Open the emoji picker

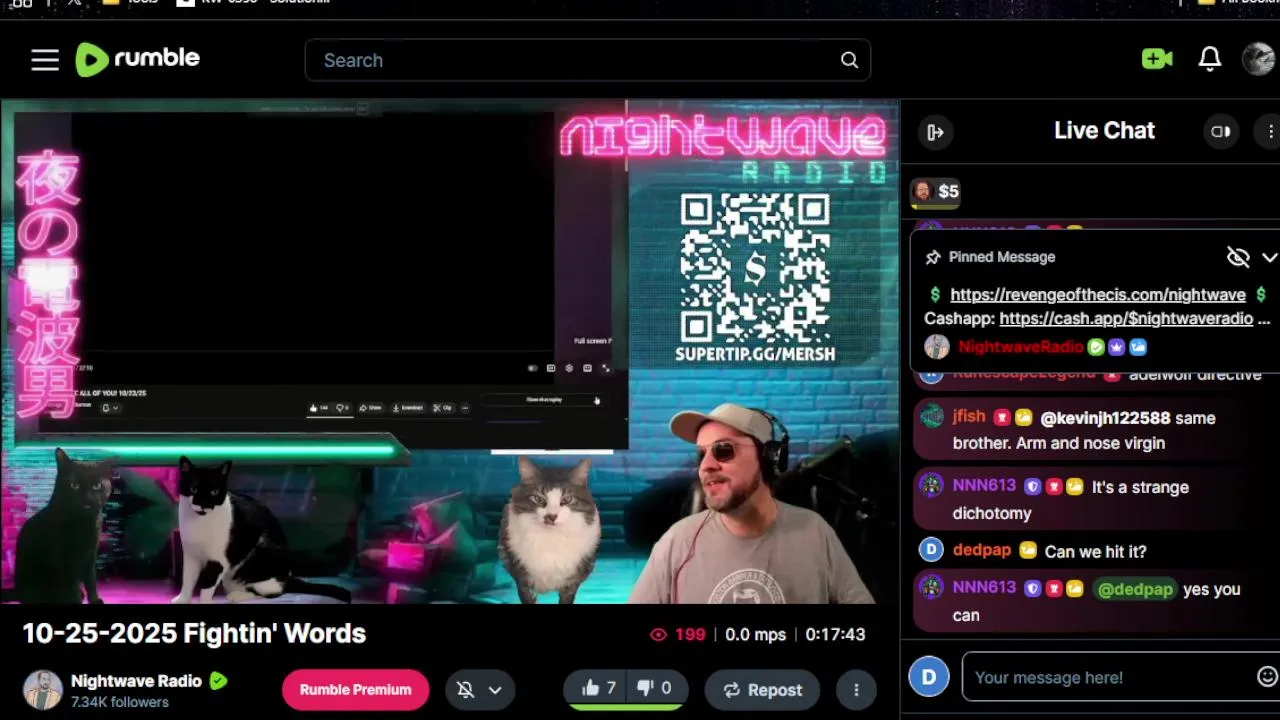[1267, 677]
